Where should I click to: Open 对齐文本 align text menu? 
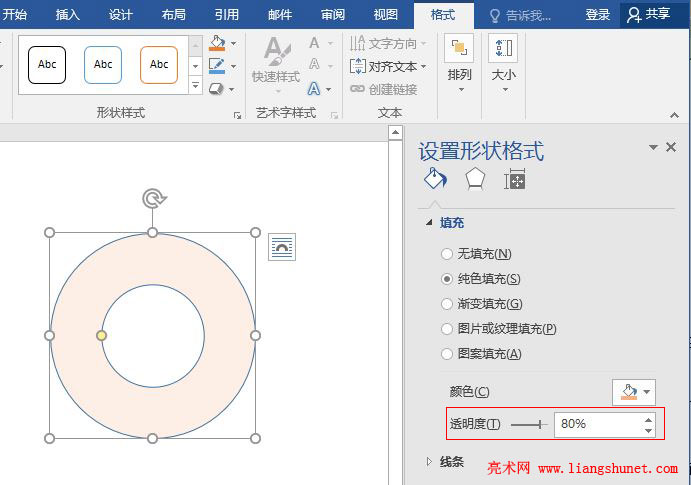(x=388, y=67)
